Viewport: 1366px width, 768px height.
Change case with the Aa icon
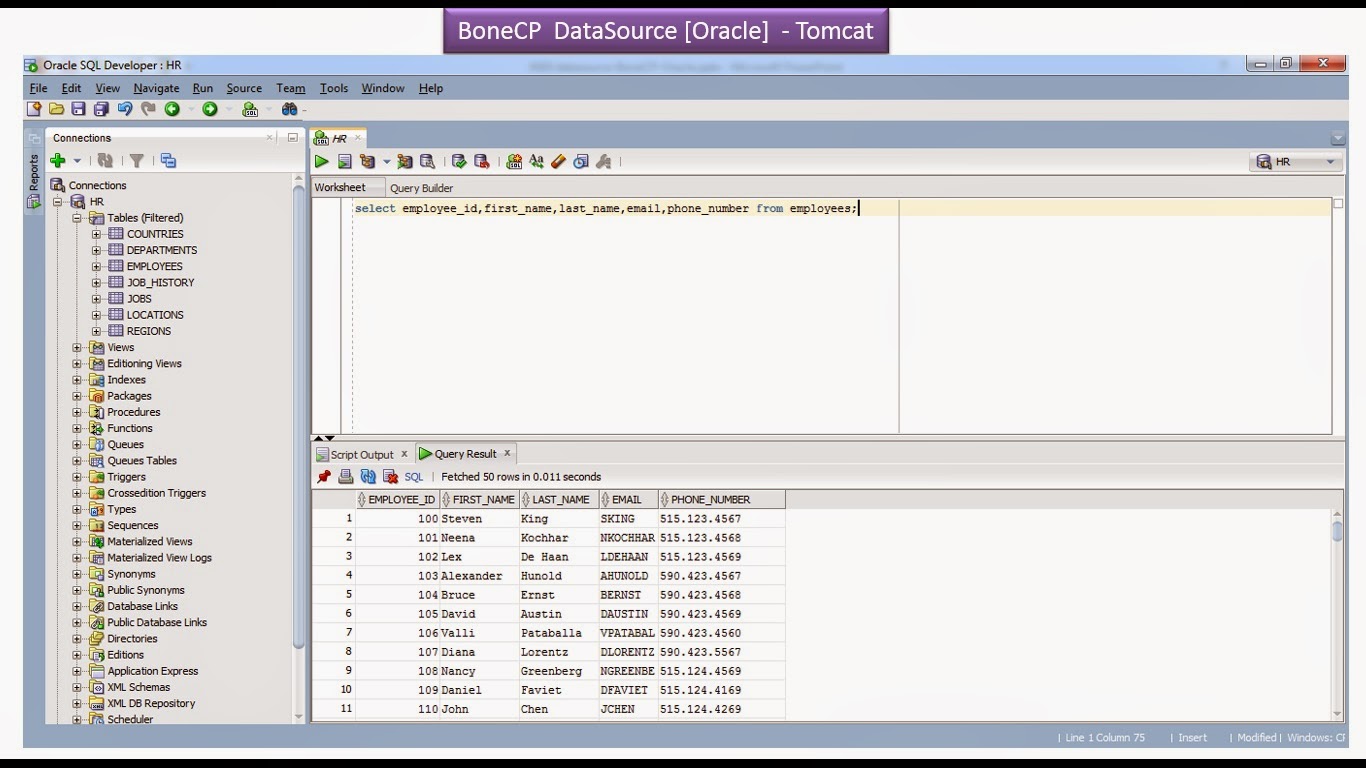point(537,161)
